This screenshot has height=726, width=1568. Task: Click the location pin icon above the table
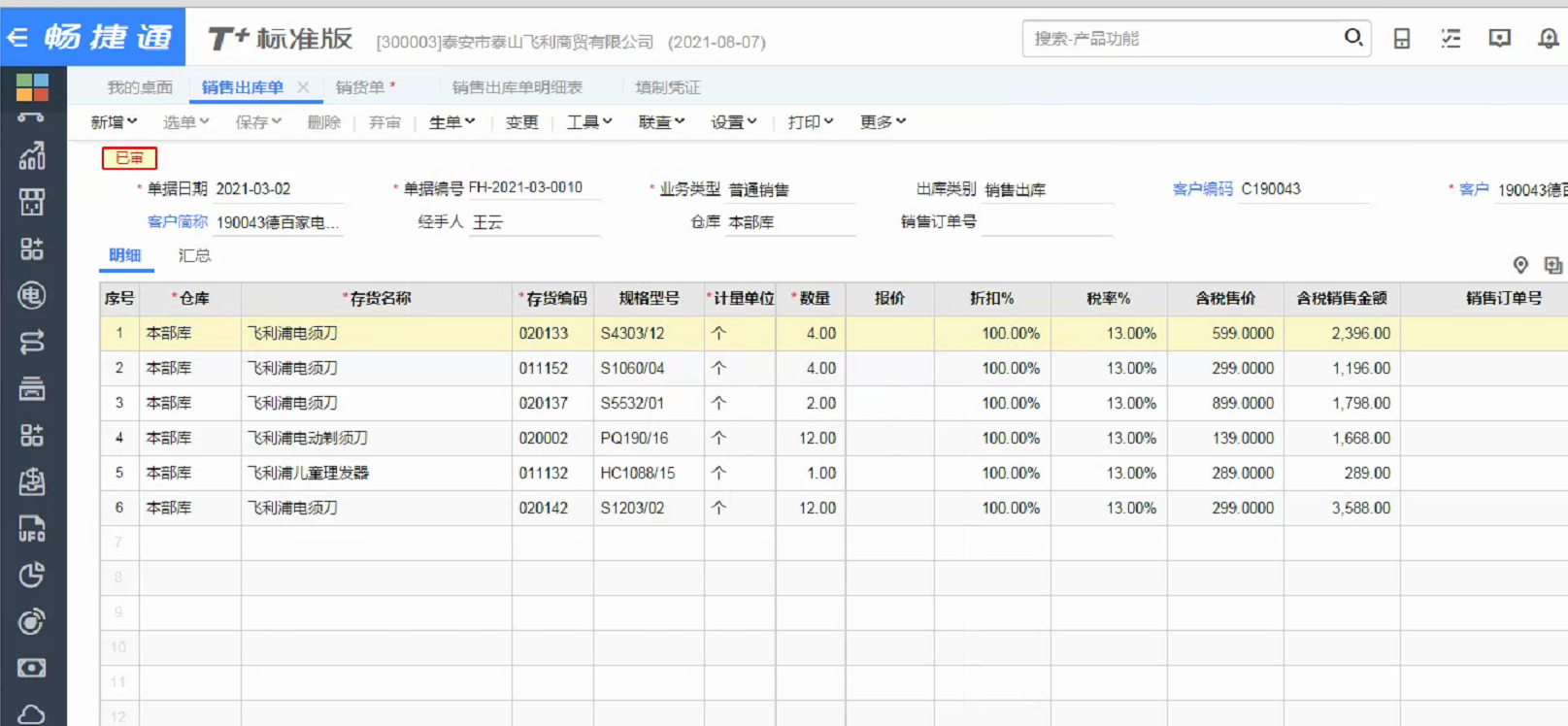1520,265
